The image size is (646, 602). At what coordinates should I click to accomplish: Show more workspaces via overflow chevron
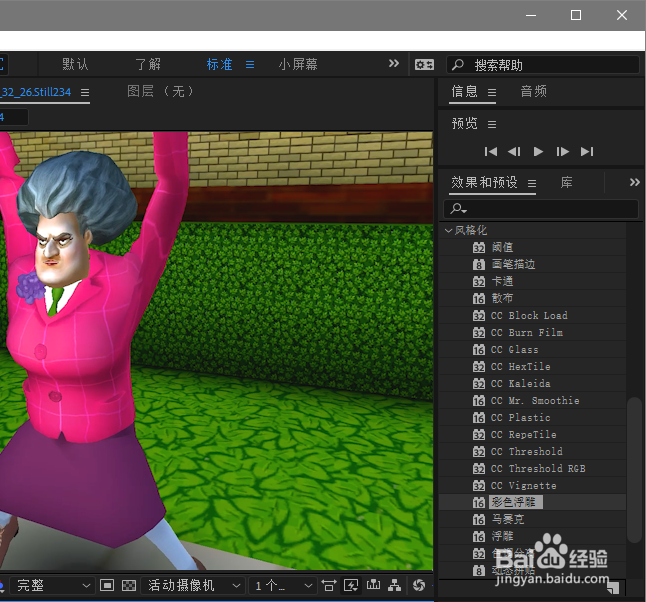click(x=394, y=63)
